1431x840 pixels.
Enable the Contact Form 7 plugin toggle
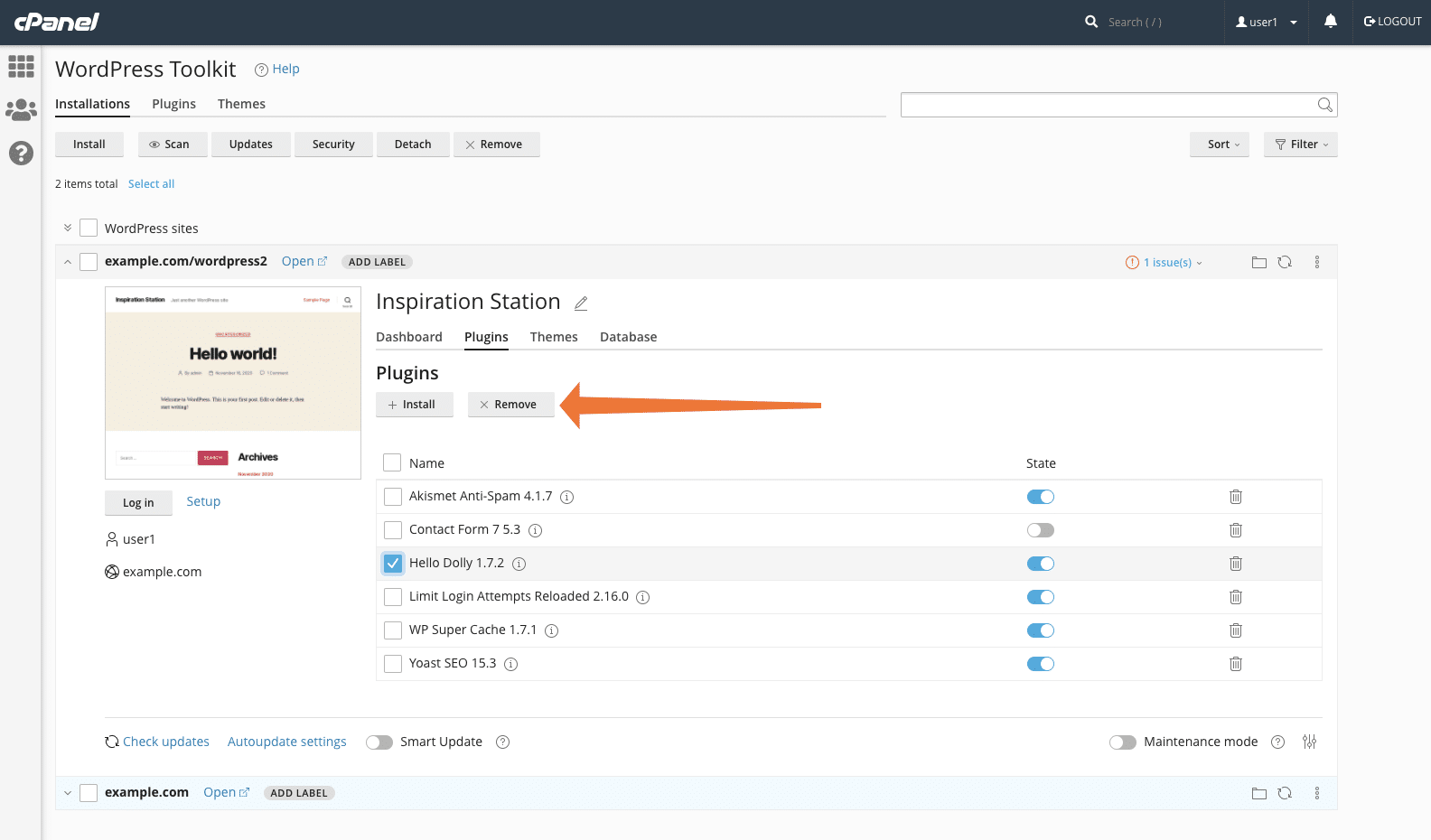click(1040, 530)
